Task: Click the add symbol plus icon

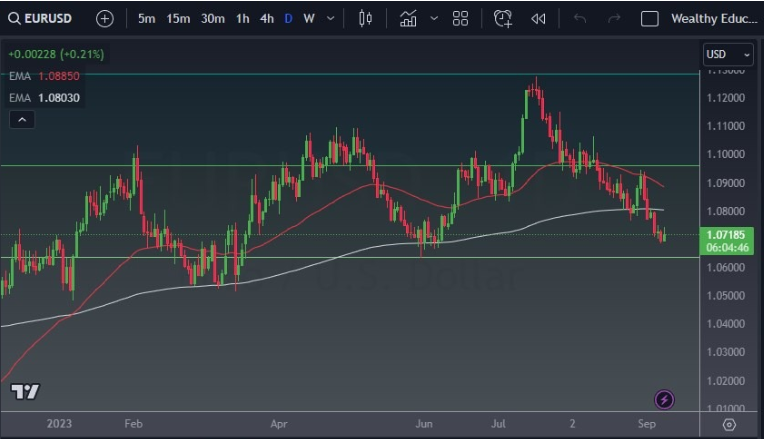Action: pos(105,18)
